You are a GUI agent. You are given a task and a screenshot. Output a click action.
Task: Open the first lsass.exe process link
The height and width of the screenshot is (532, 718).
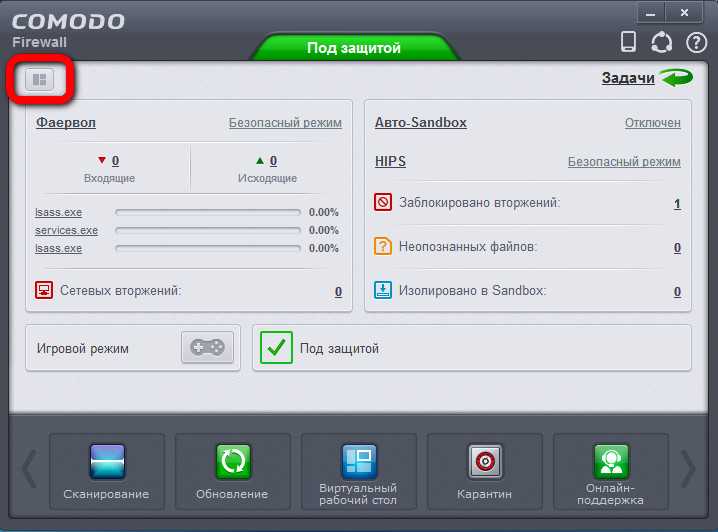[59, 212]
